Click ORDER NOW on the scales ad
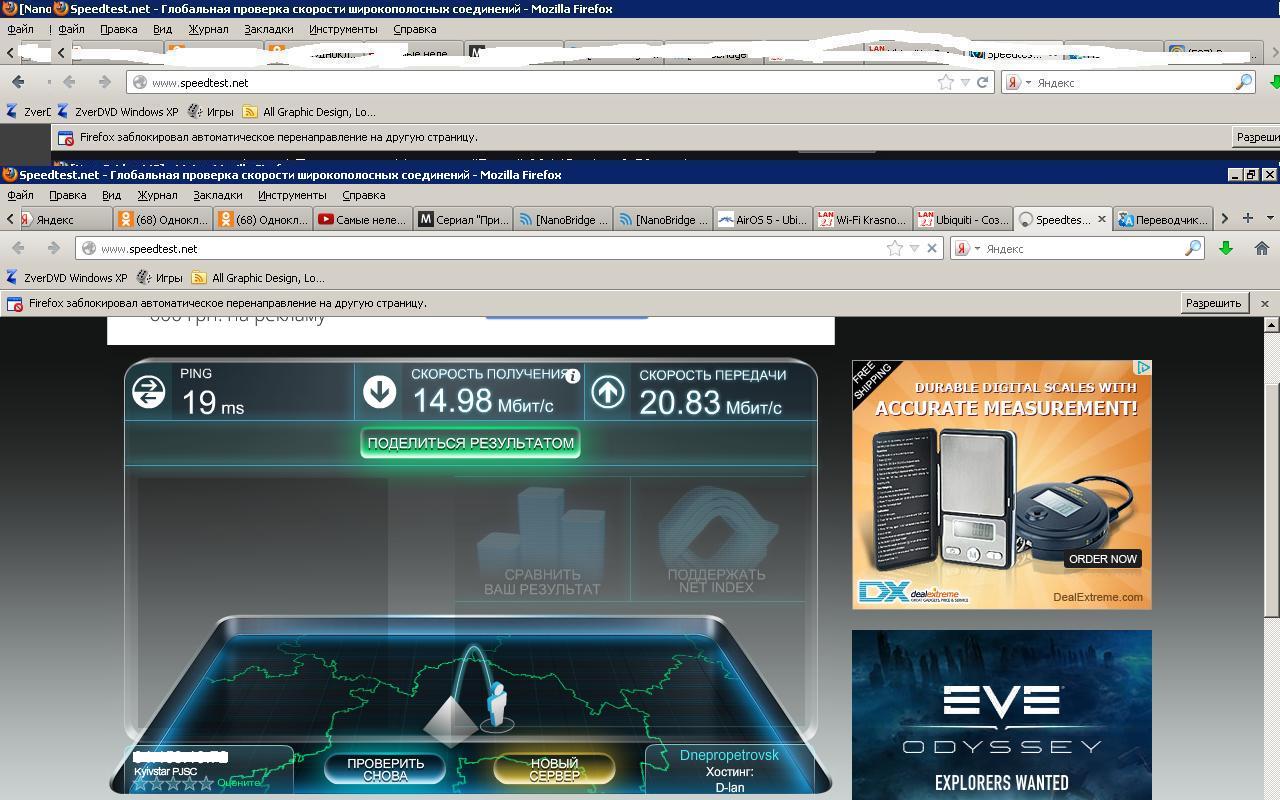The height and width of the screenshot is (800, 1280). pyautogui.click(x=1102, y=559)
